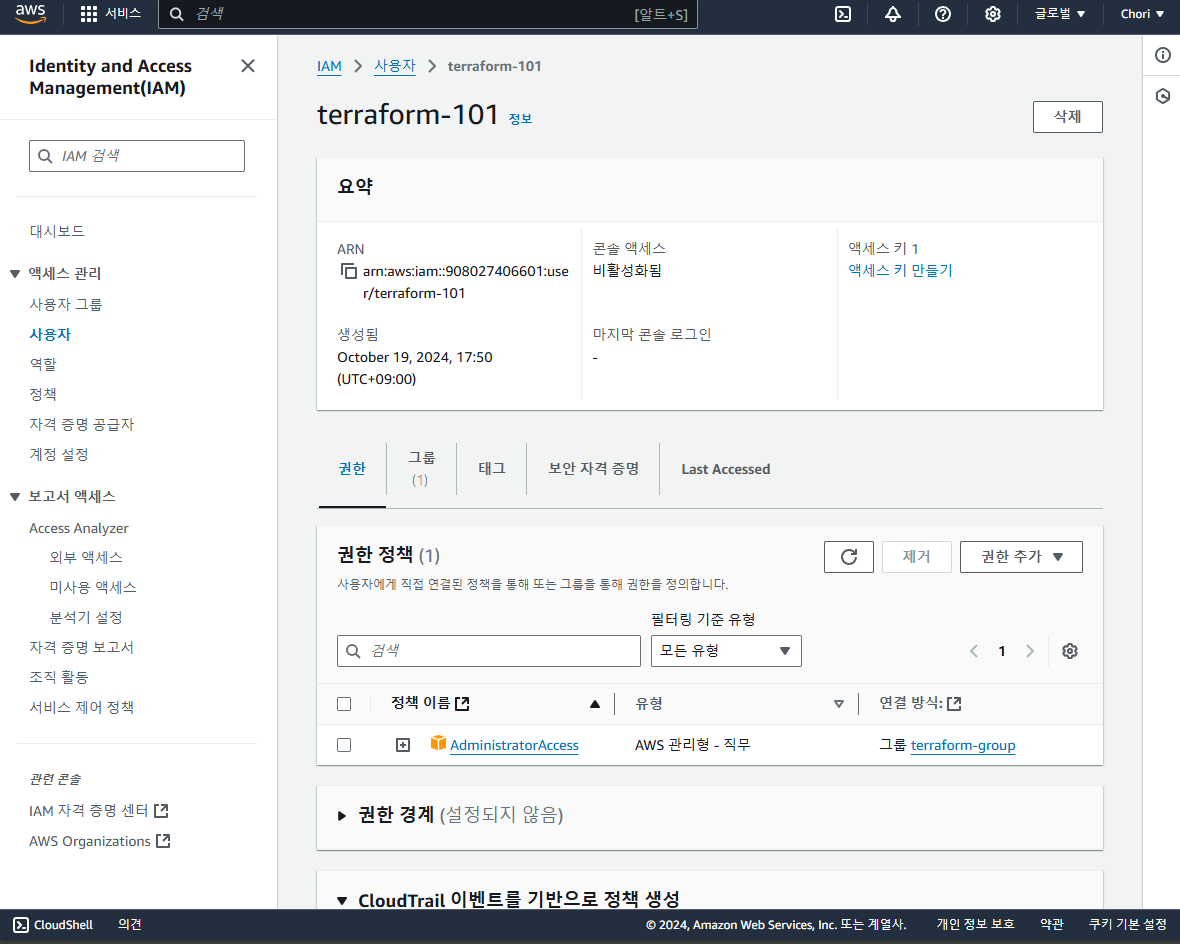Open the help question mark icon
Image resolution: width=1180 pixels, height=944 pixels.
click(x=942, y=14)
